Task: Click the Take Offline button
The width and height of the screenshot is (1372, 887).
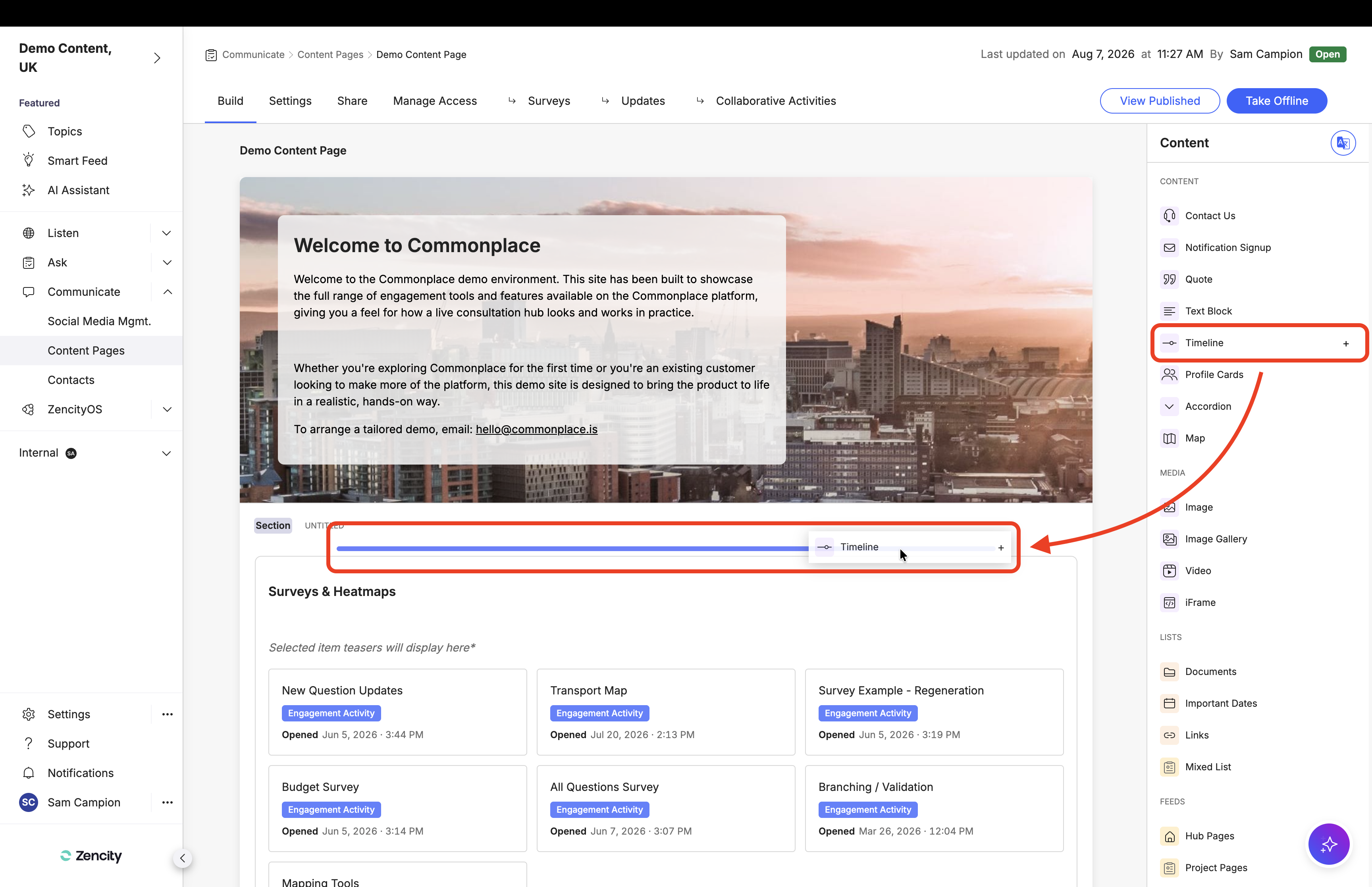Action: [x=1276, y=101]
